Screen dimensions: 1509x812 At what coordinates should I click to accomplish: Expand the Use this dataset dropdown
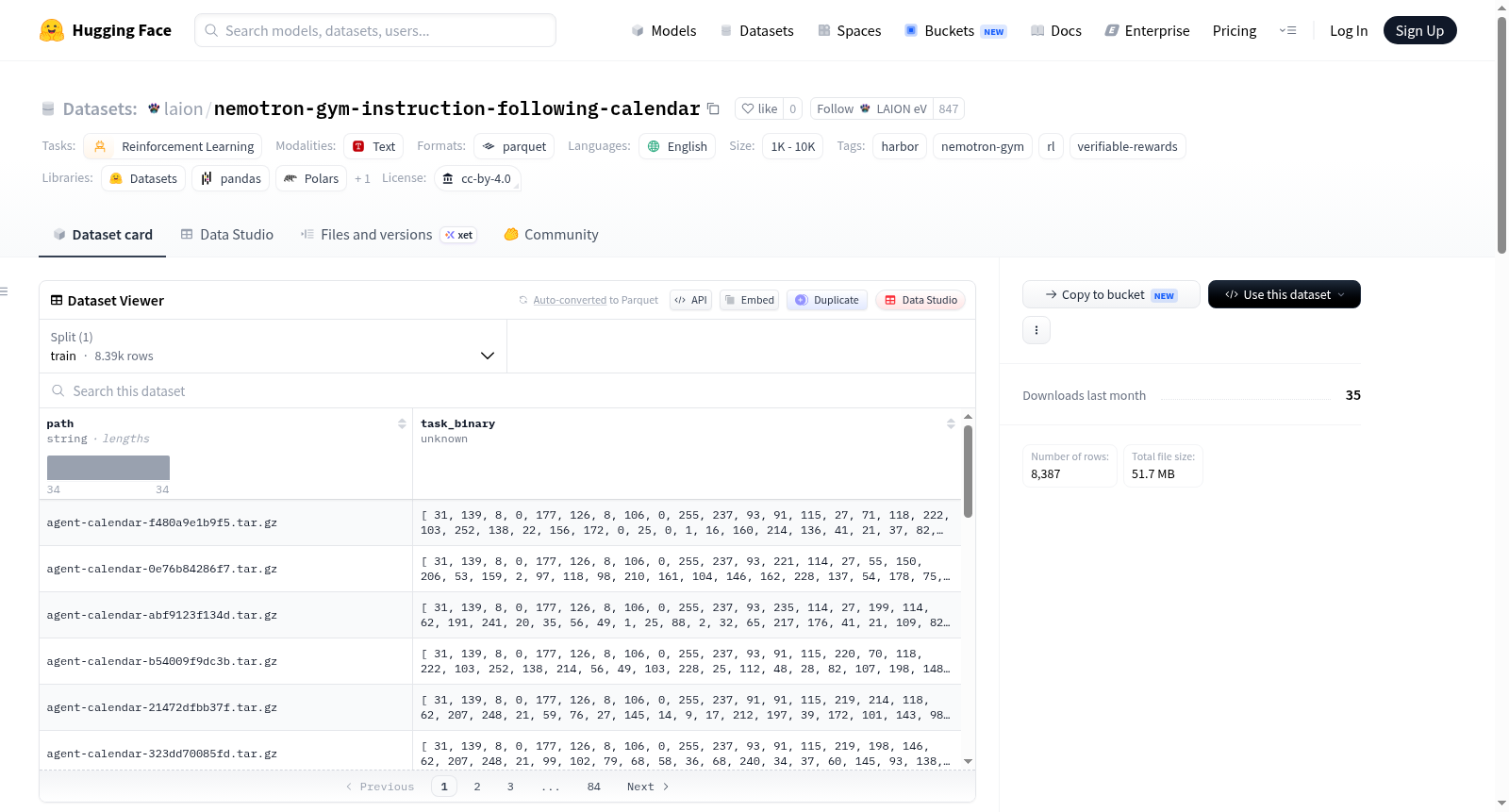(x=1285, y=294)
